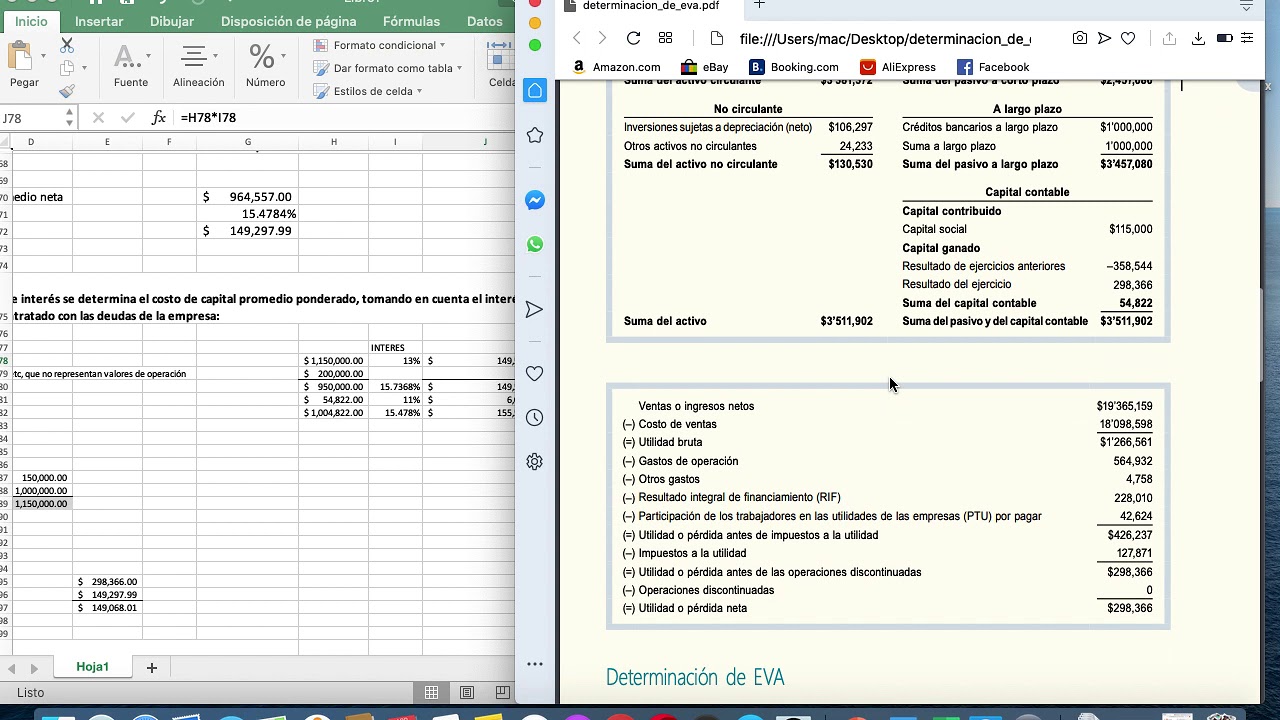Viewport: 1280px width, 720px height.
Task: Select cell containing 15.4784%
Action: (x=247, y=214)
